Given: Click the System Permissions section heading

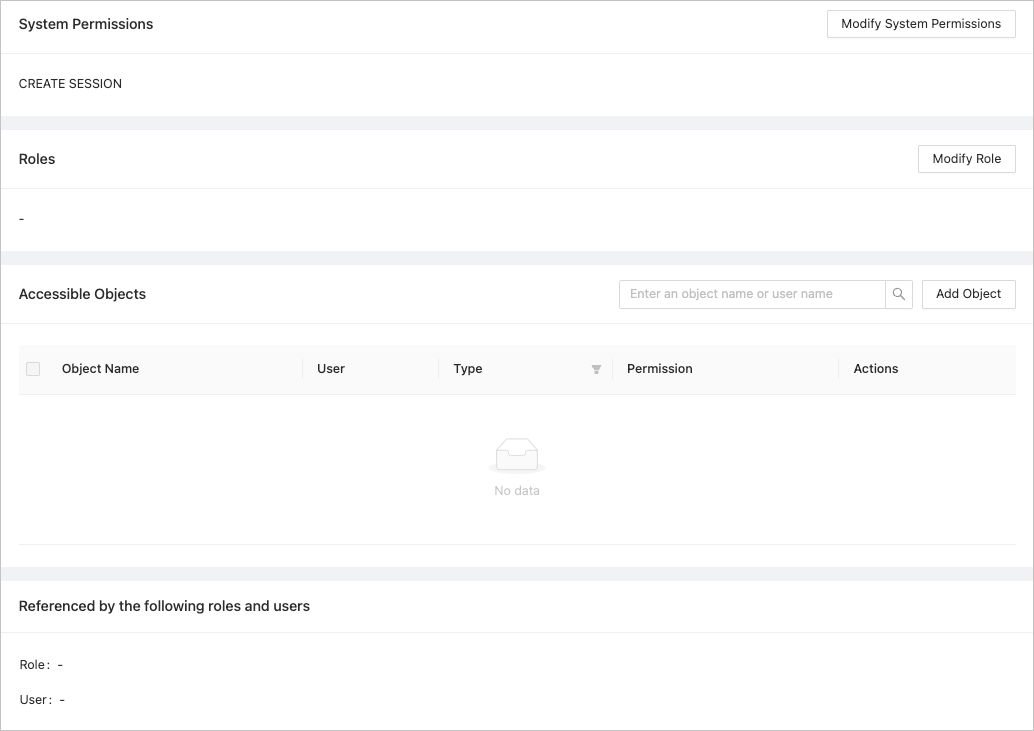Looking at the screenshot, I should click(86, 24).
